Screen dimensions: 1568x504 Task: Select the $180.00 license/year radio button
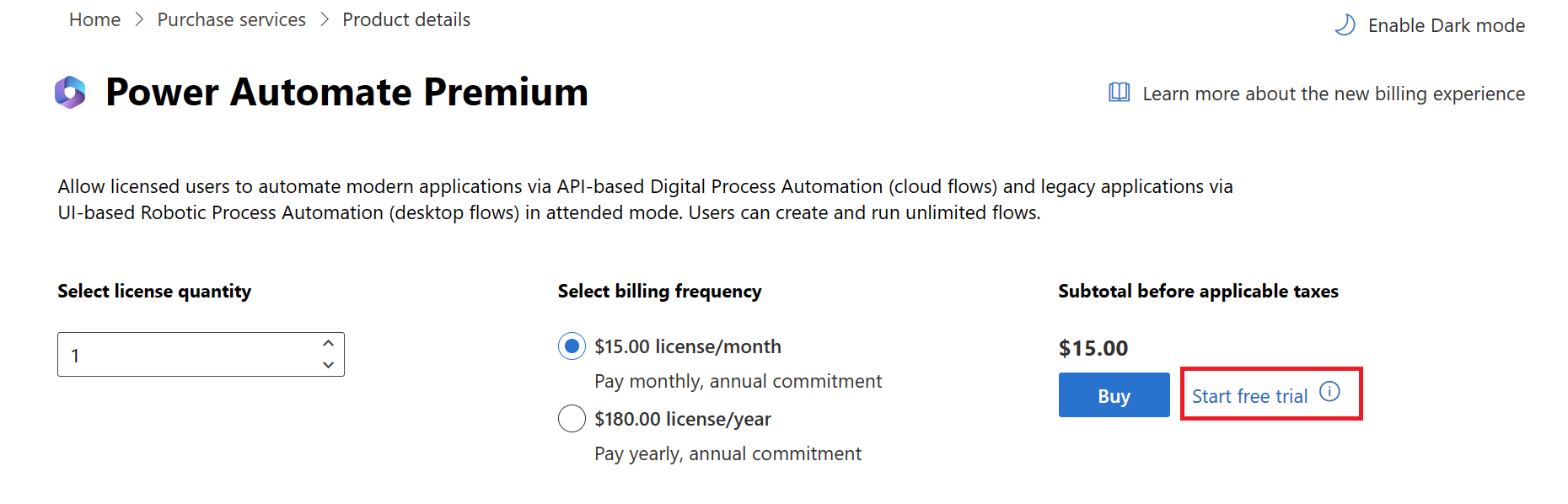(x=572, y=419)
